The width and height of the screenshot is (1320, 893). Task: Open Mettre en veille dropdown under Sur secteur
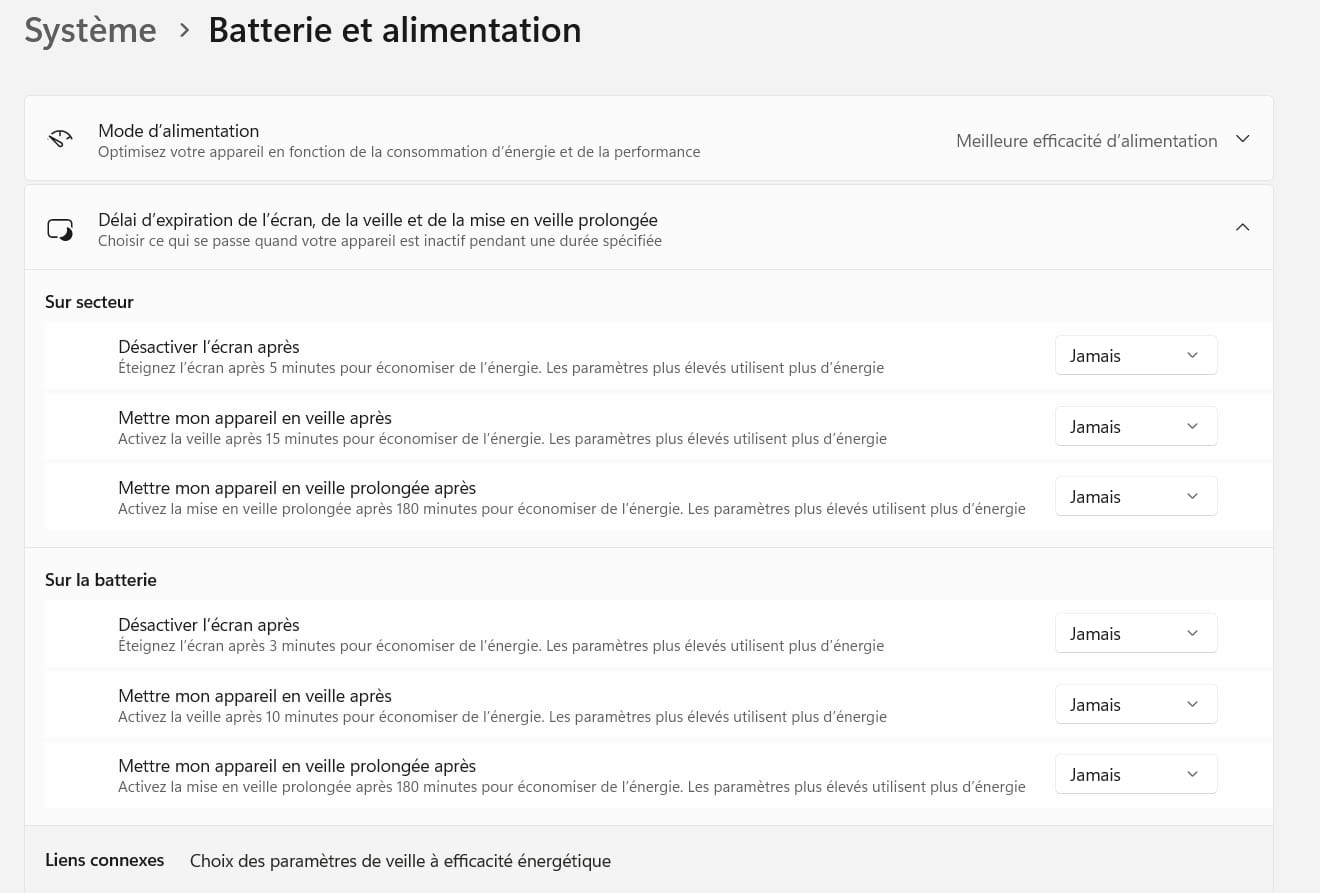point(1135,427)
